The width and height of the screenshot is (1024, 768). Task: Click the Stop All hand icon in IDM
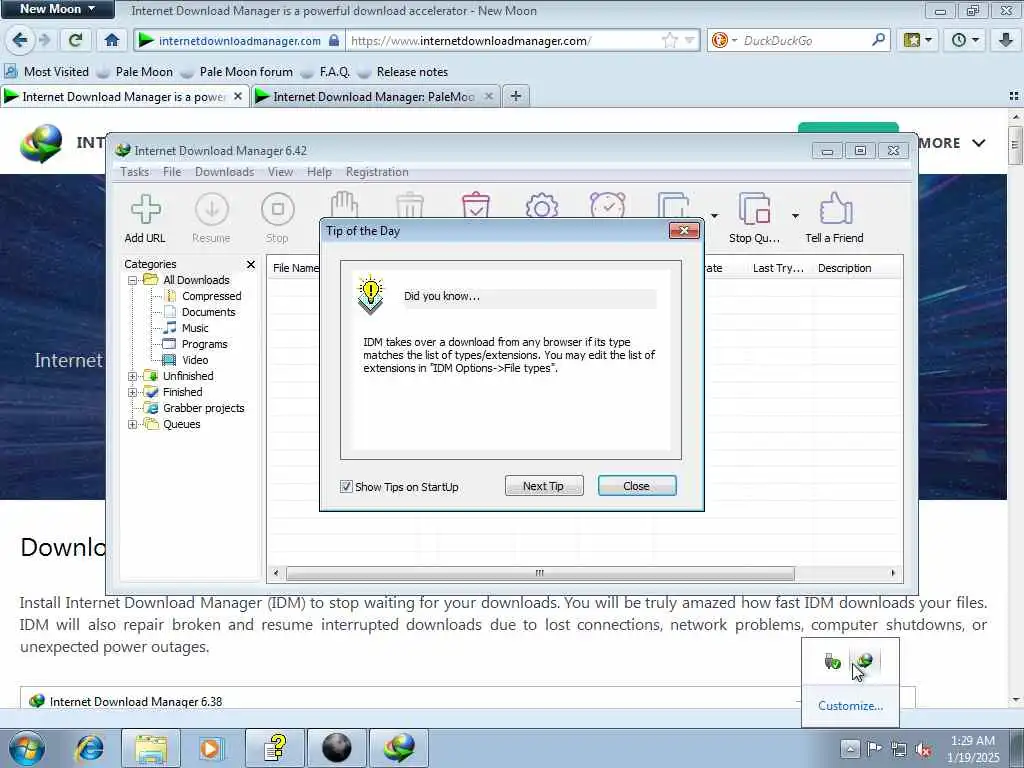pyautogui.click(x=344, y=205)
